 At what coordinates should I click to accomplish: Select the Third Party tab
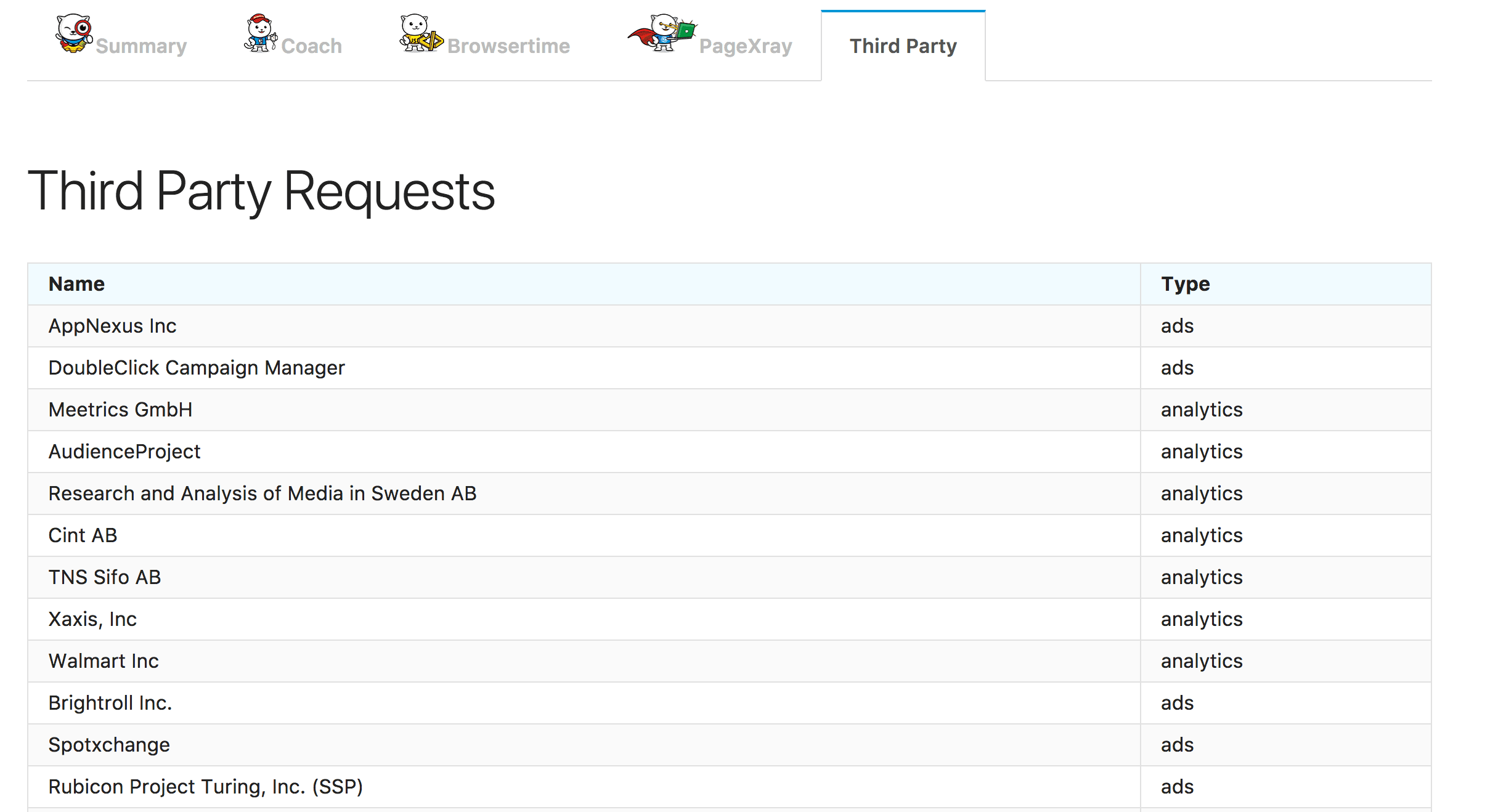tap(903, 46)
